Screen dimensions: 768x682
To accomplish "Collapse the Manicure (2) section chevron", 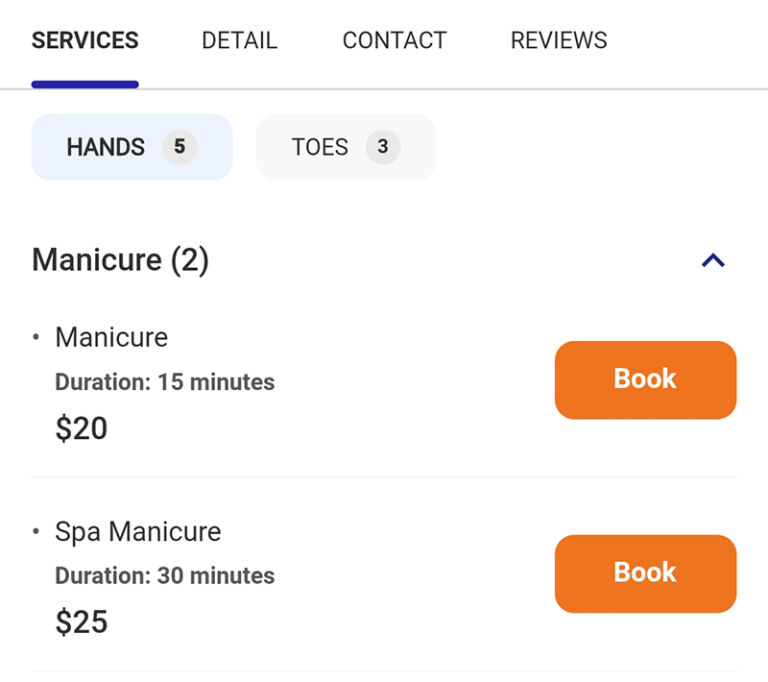I will pos(713,260).
